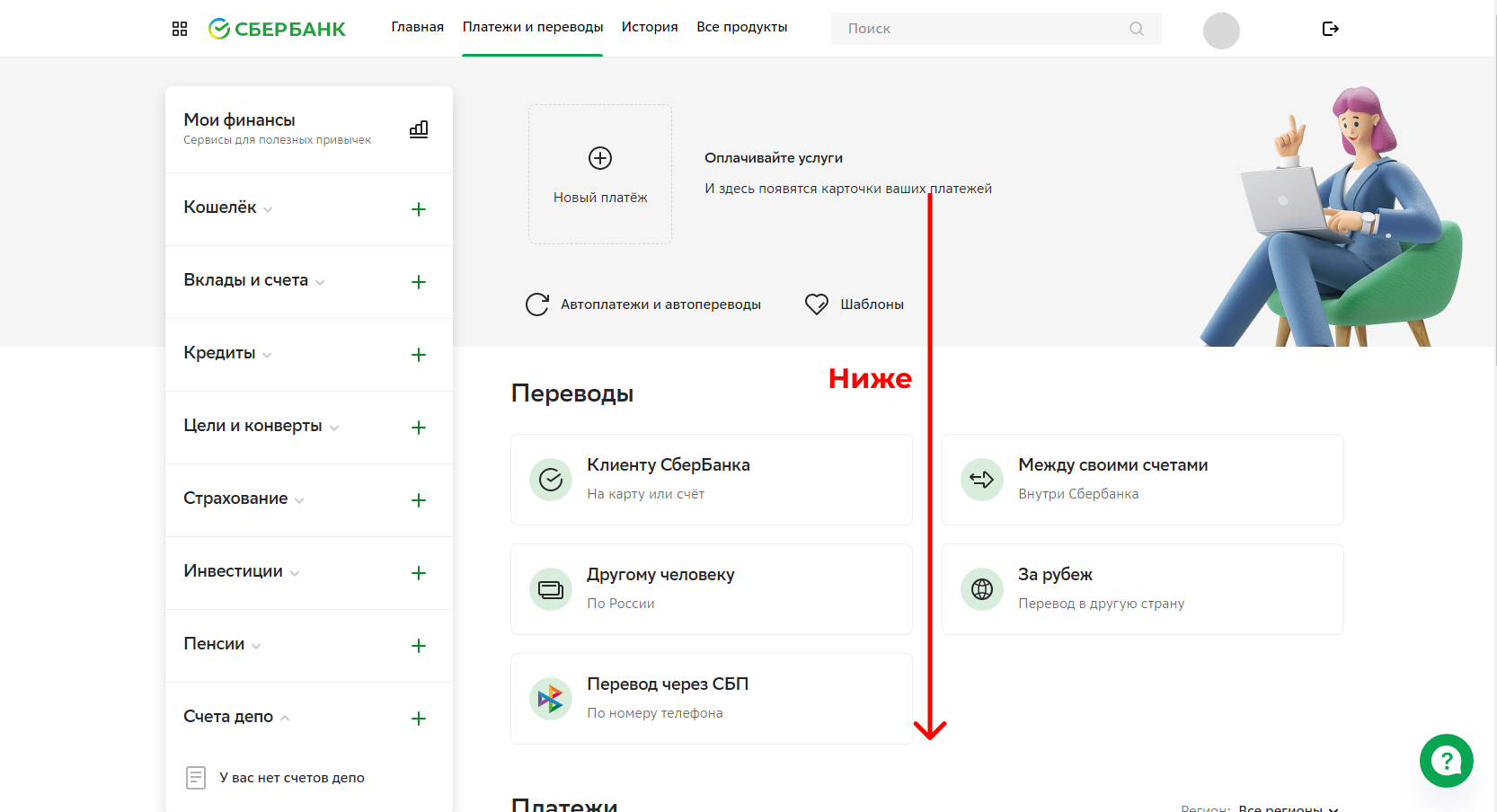Image resolution: width=1497 pixels, height=812 pixels.
Task: Open the История tab
Action: pyautogui.click(x=650, y=27)
